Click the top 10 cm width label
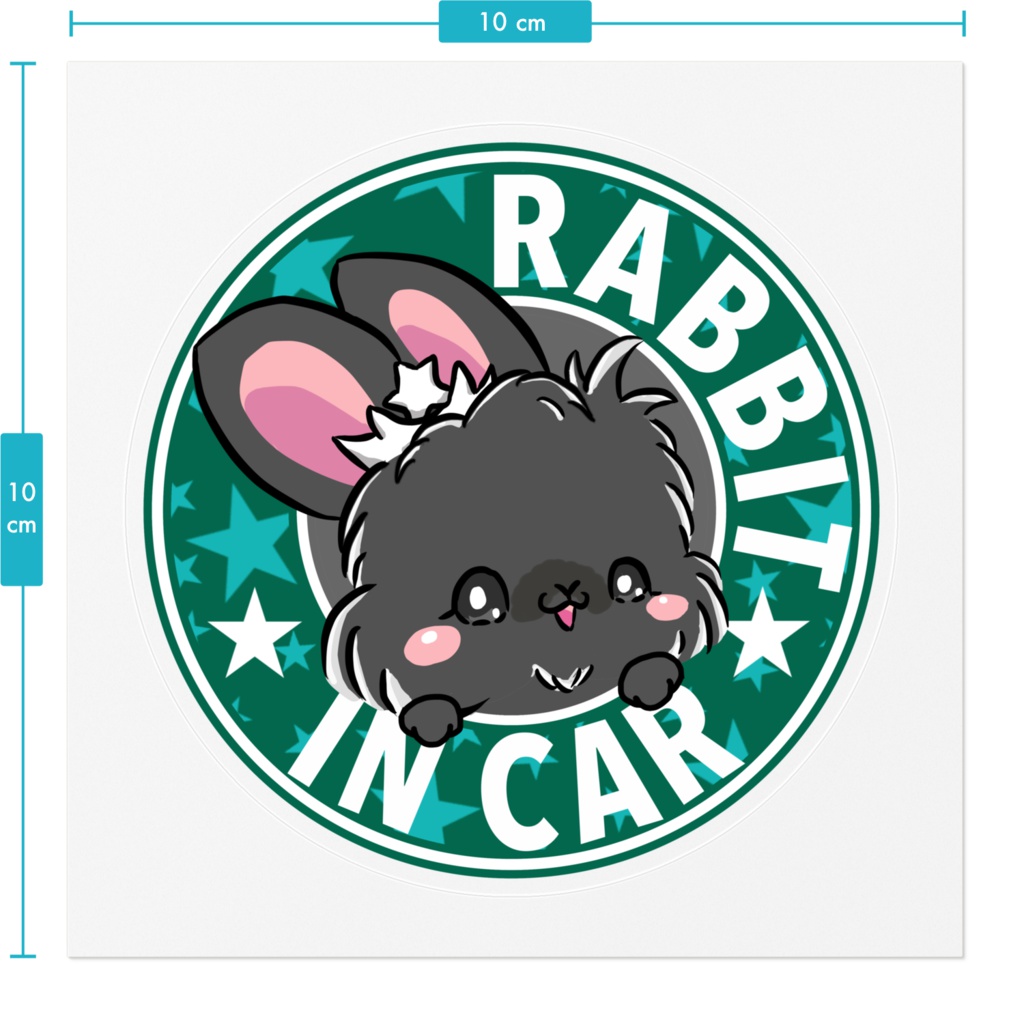This screenshot has width=1024, height=1024. click(515, 22)
